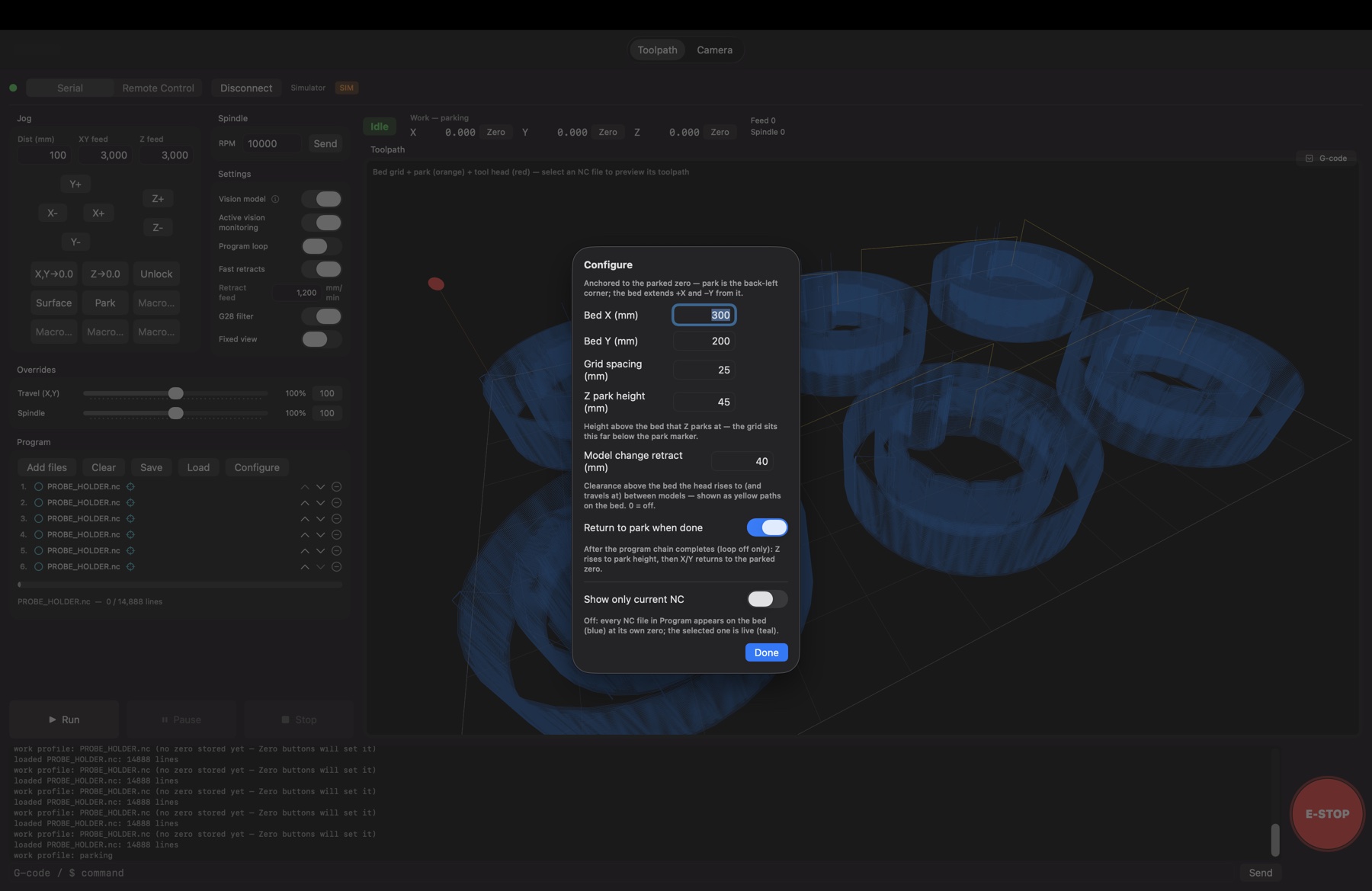Click the Park button
Image resolution: width=1372 pixels, height=891 pixels.
click(x=105, y=303)
